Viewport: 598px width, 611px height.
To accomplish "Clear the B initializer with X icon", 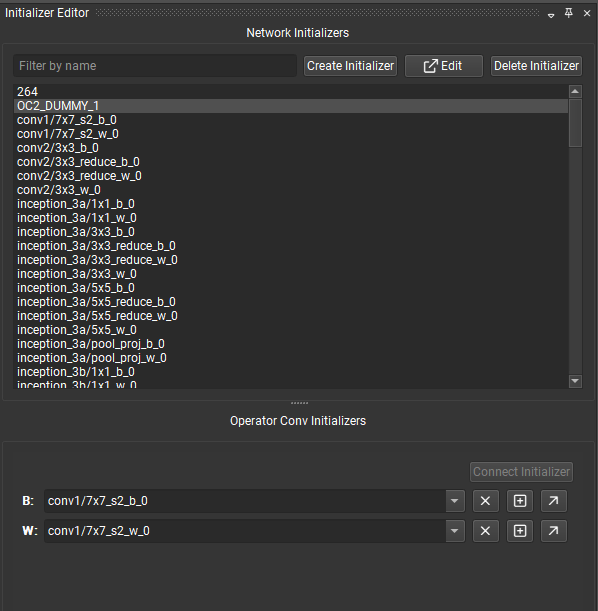I will 485,501.
